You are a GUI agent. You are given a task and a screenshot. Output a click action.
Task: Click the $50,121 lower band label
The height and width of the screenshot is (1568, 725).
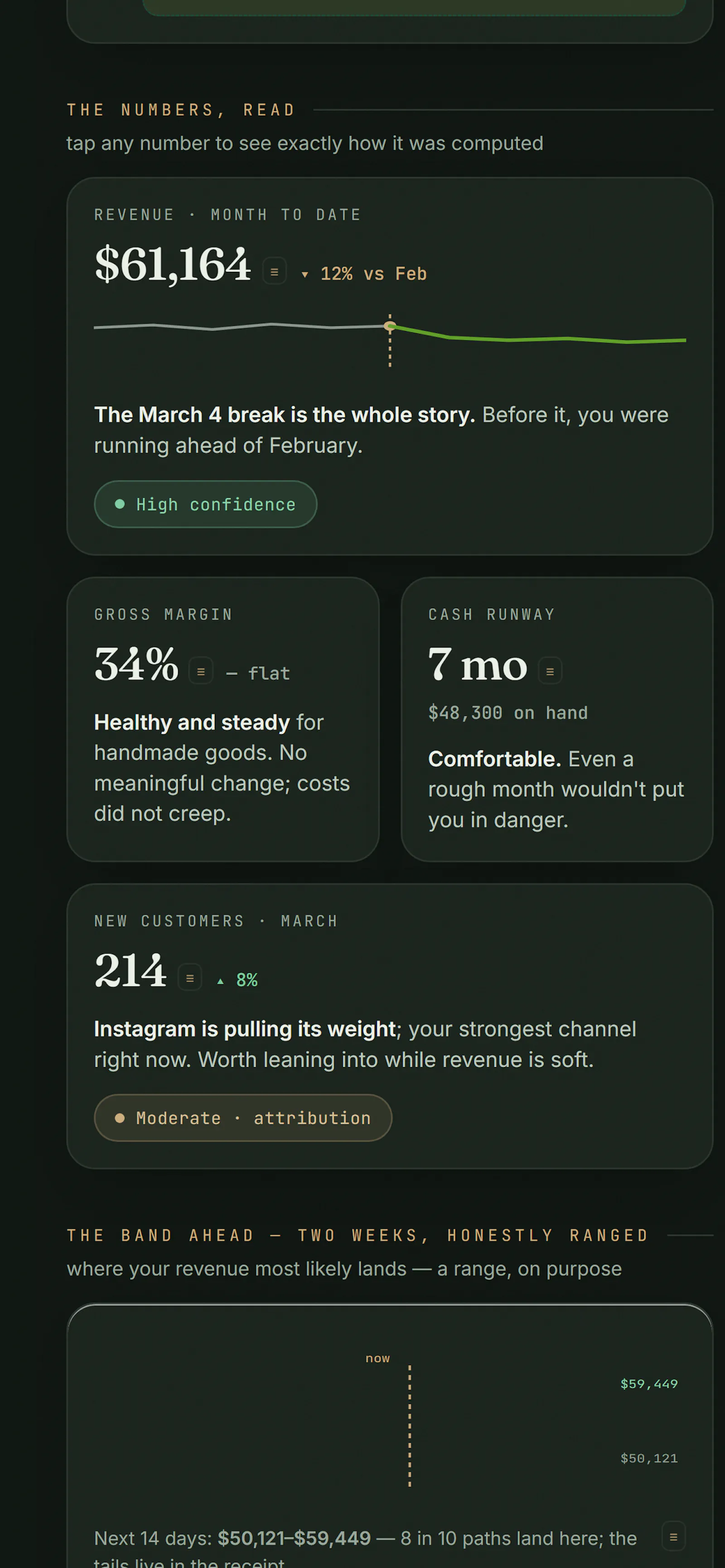649,1458
